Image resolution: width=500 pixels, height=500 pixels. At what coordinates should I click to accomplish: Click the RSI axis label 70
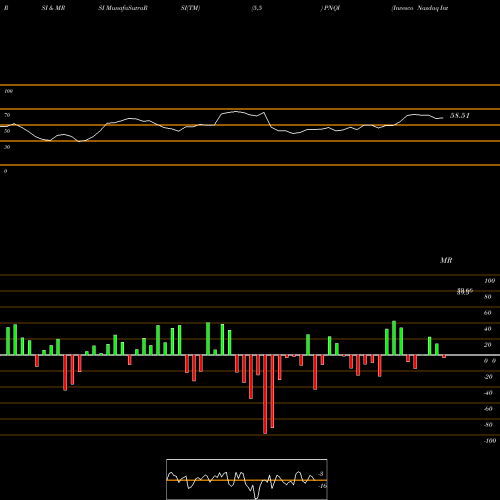(x=7, y=115)
